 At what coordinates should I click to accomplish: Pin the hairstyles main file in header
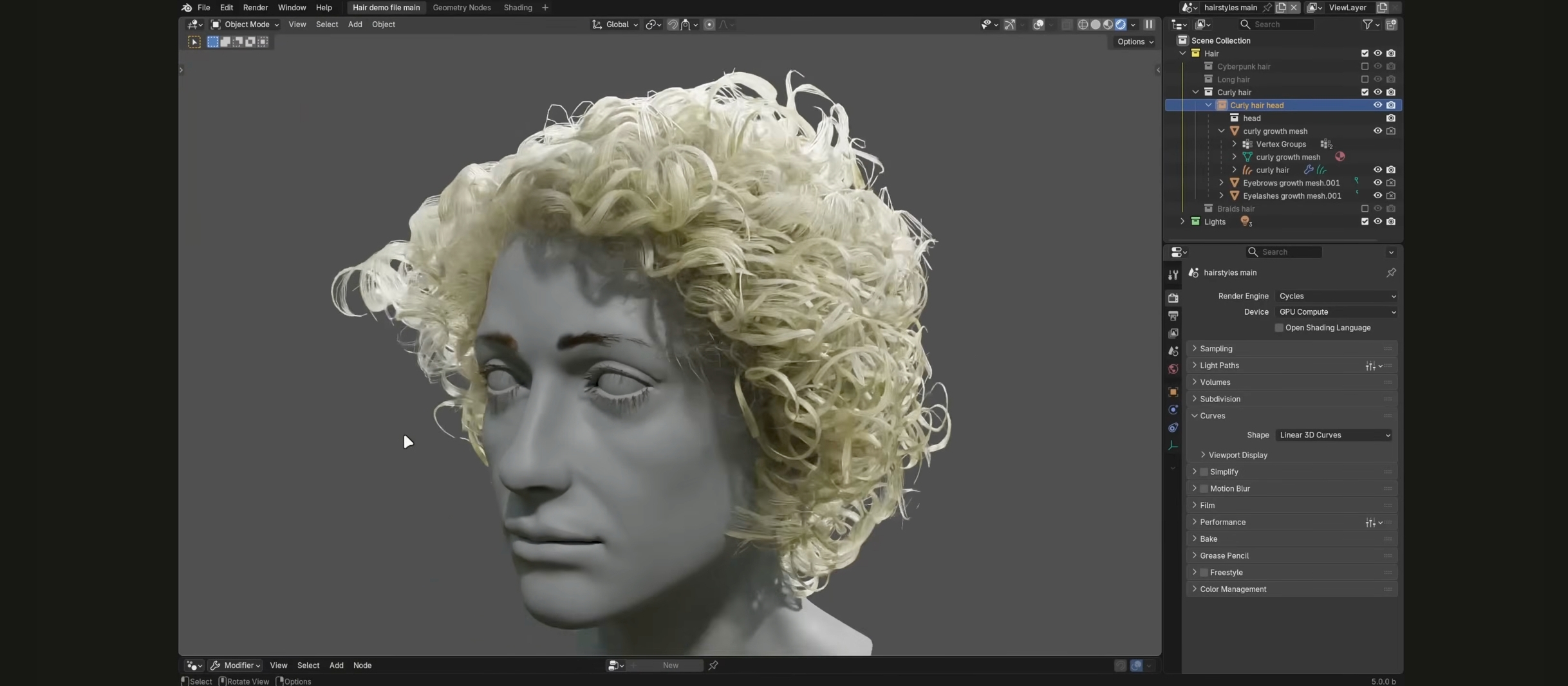[1267, 7]
